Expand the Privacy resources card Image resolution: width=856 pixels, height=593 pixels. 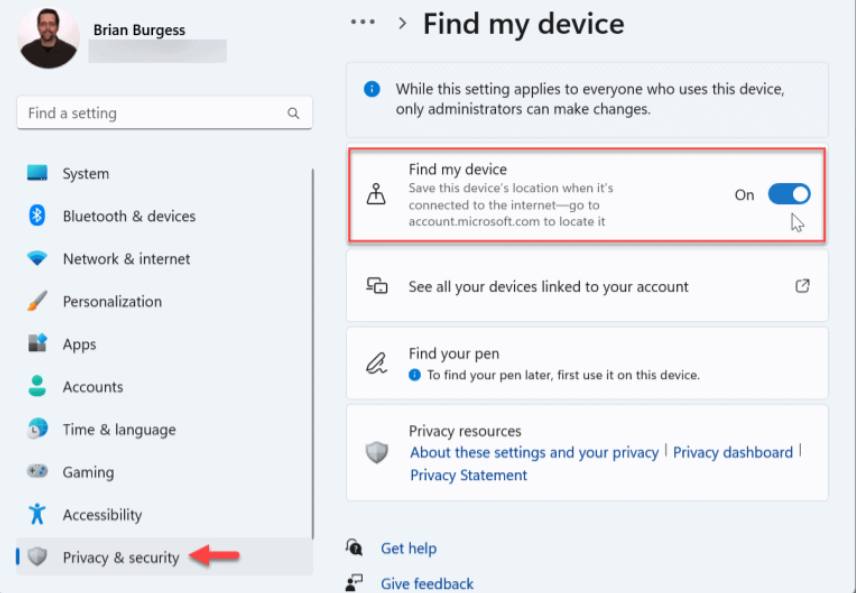point(587,452)
